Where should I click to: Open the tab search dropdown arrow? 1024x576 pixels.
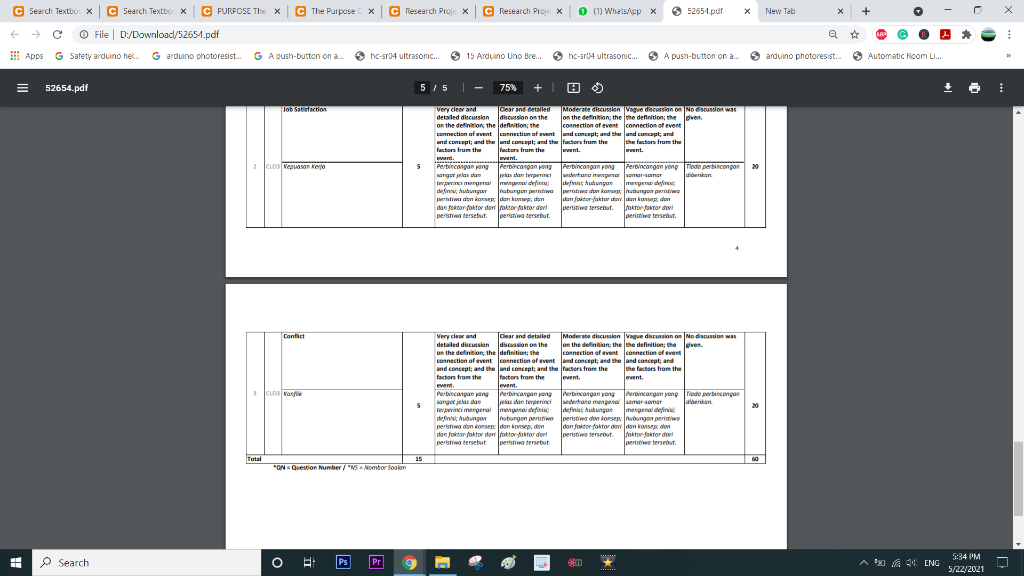point(918,11)
